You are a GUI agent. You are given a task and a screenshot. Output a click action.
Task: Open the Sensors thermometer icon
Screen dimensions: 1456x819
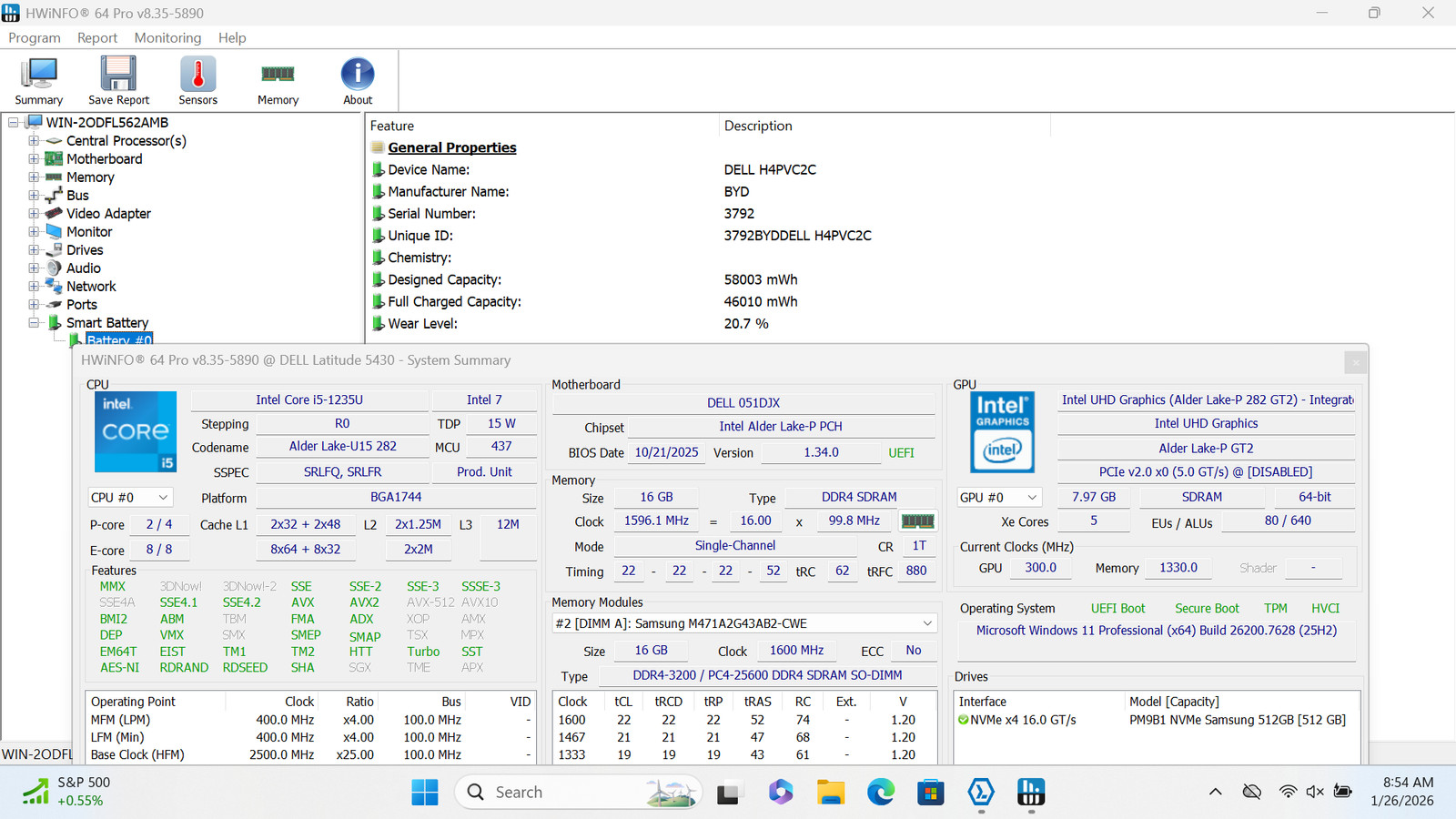(x=197, y=80)
